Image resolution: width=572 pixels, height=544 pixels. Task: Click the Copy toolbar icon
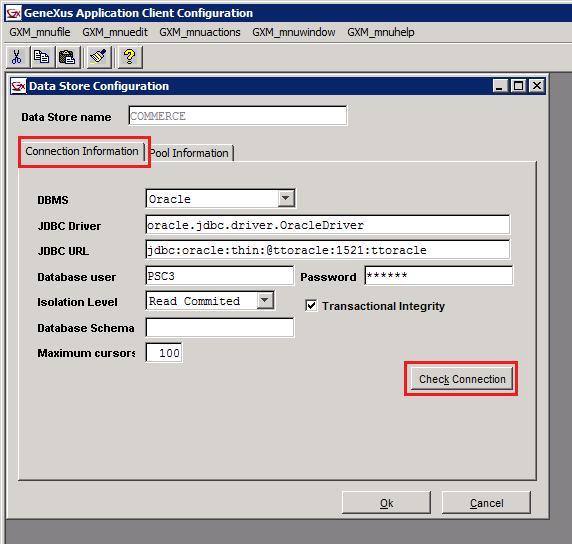coord(42,57)
